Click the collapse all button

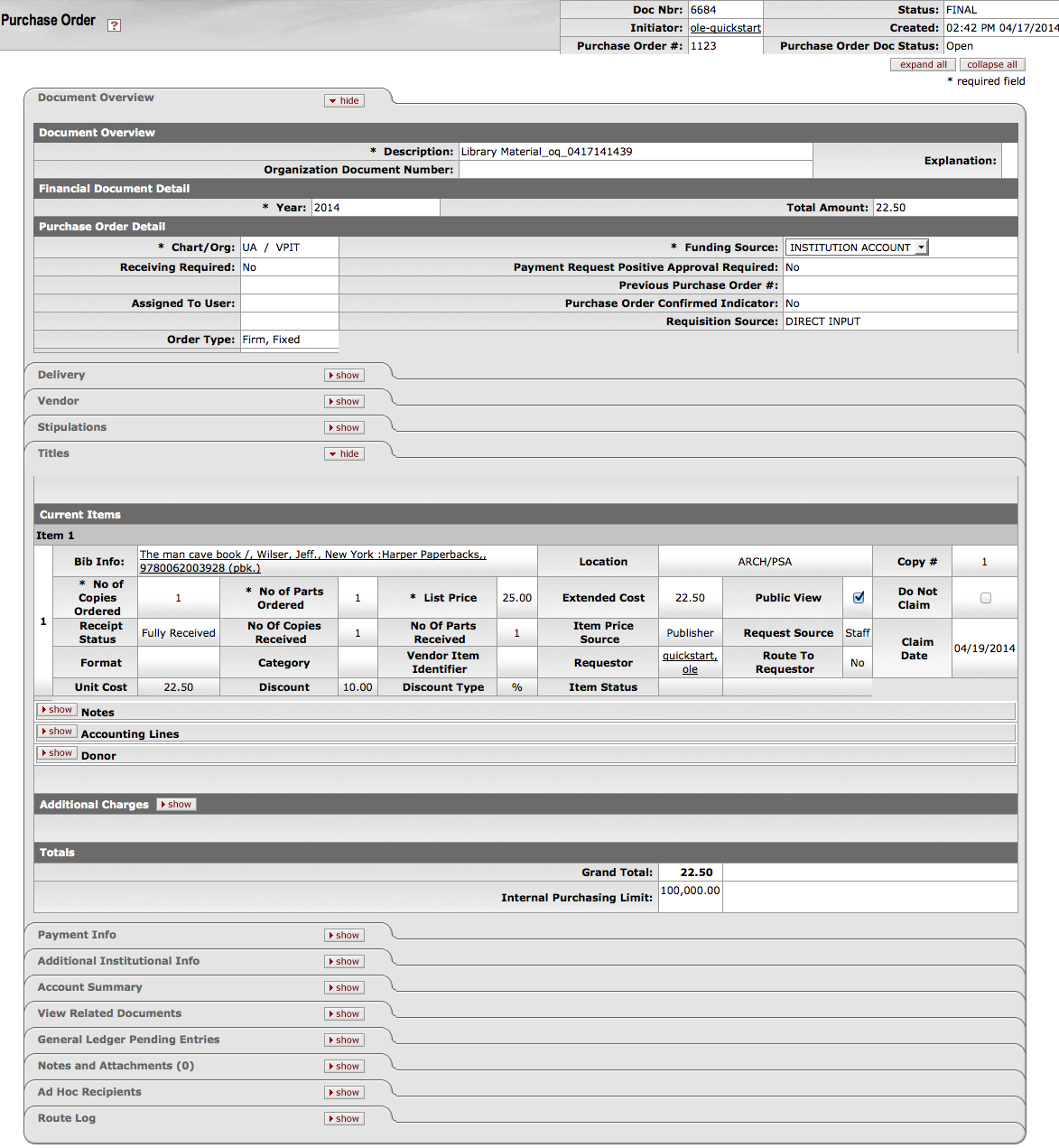[x=992, y=64]
